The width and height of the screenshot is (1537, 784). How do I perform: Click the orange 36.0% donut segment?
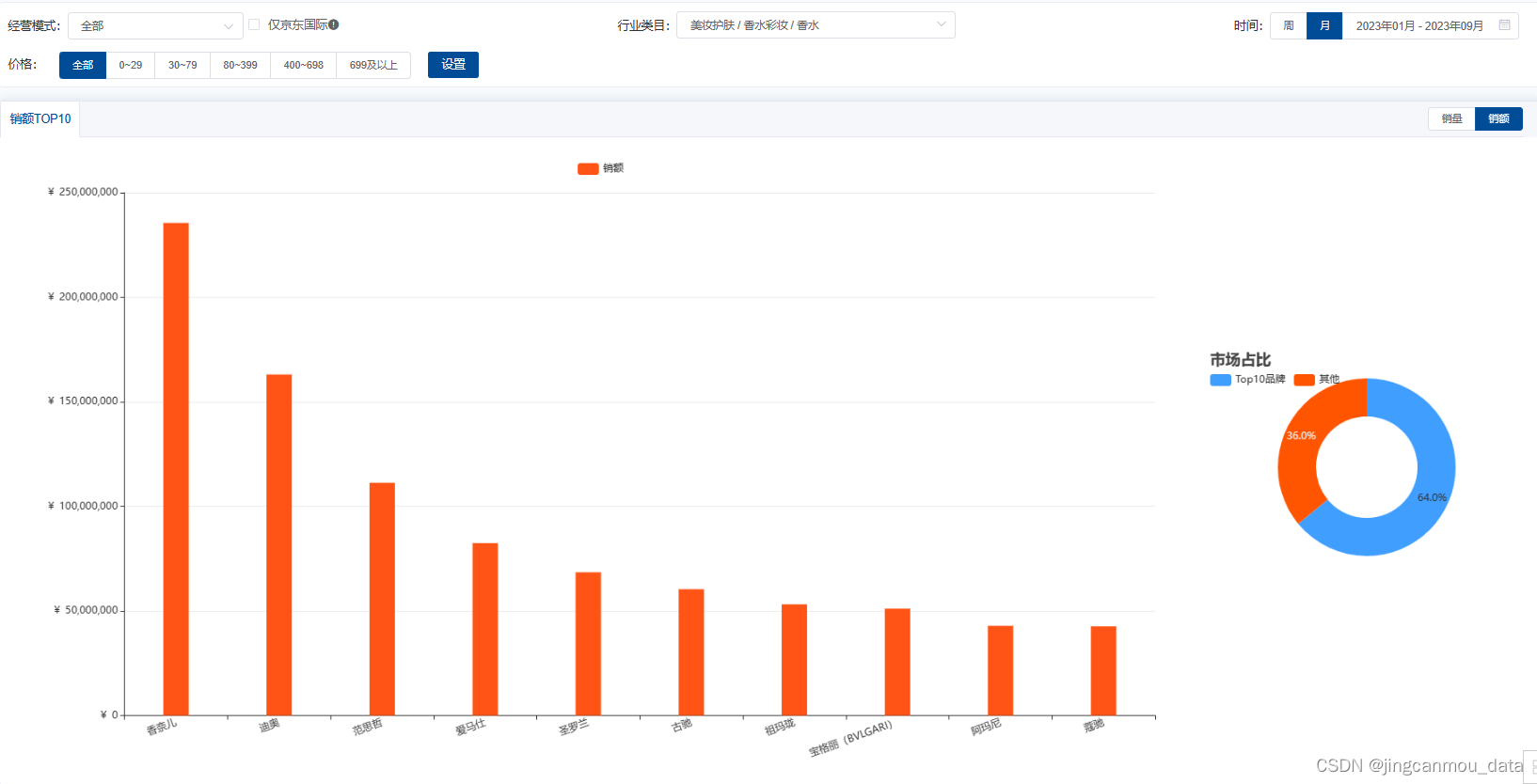(1303, 435)
